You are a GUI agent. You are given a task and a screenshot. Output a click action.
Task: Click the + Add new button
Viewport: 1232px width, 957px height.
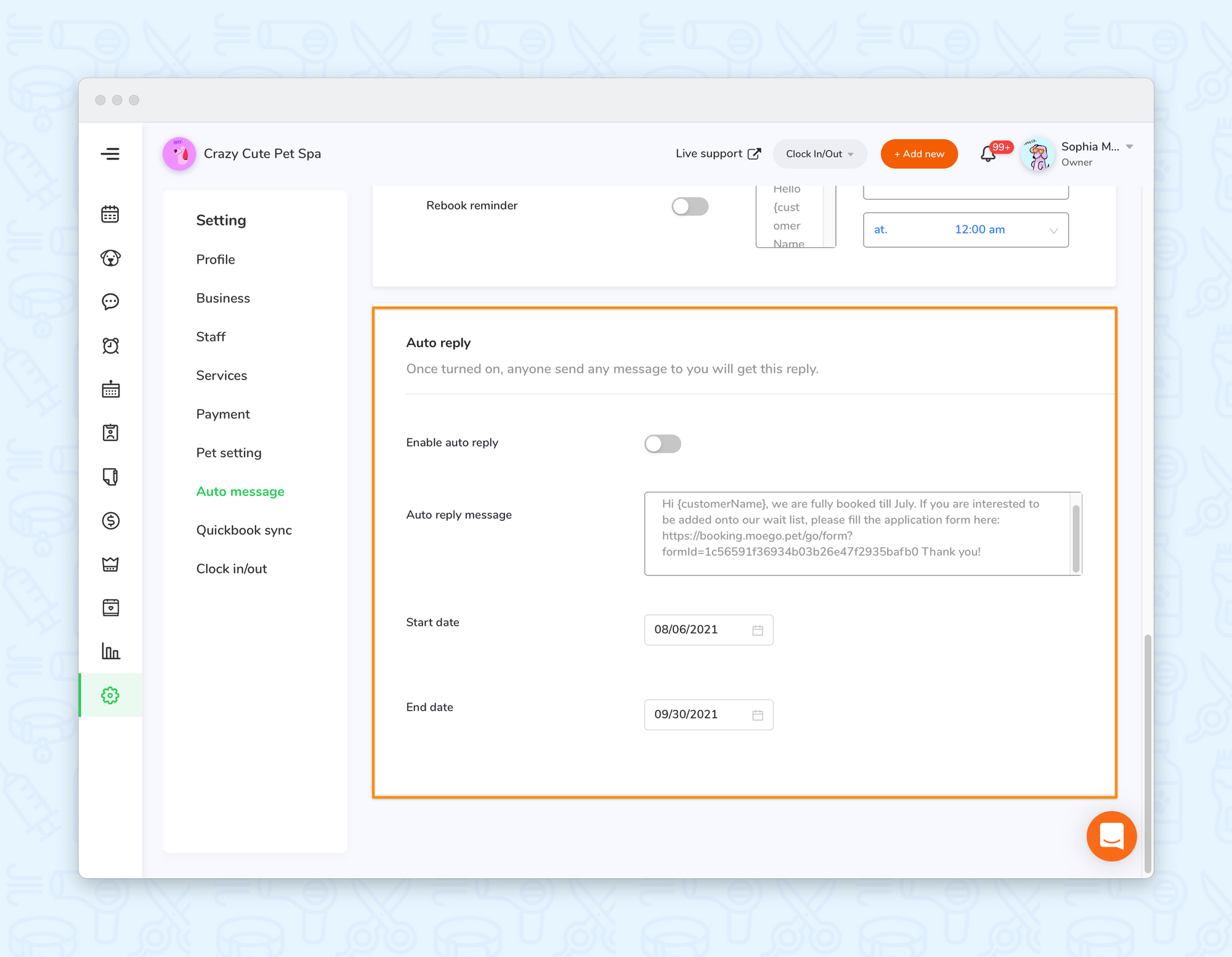pyautogui.click(x=919, y=154)
